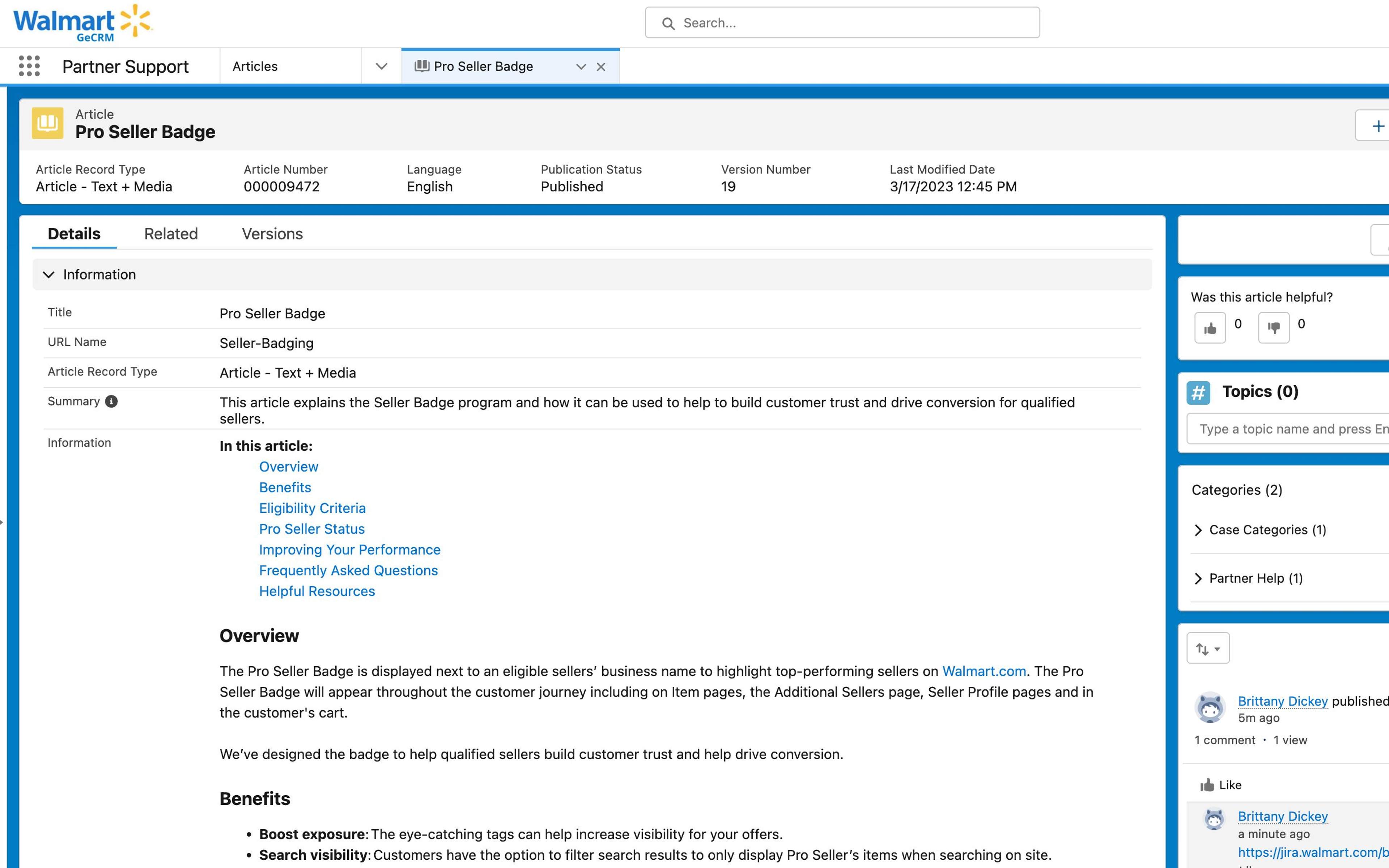
Task: Open the Walmart.com link in Overview
Action: click(x=984, y=671)
